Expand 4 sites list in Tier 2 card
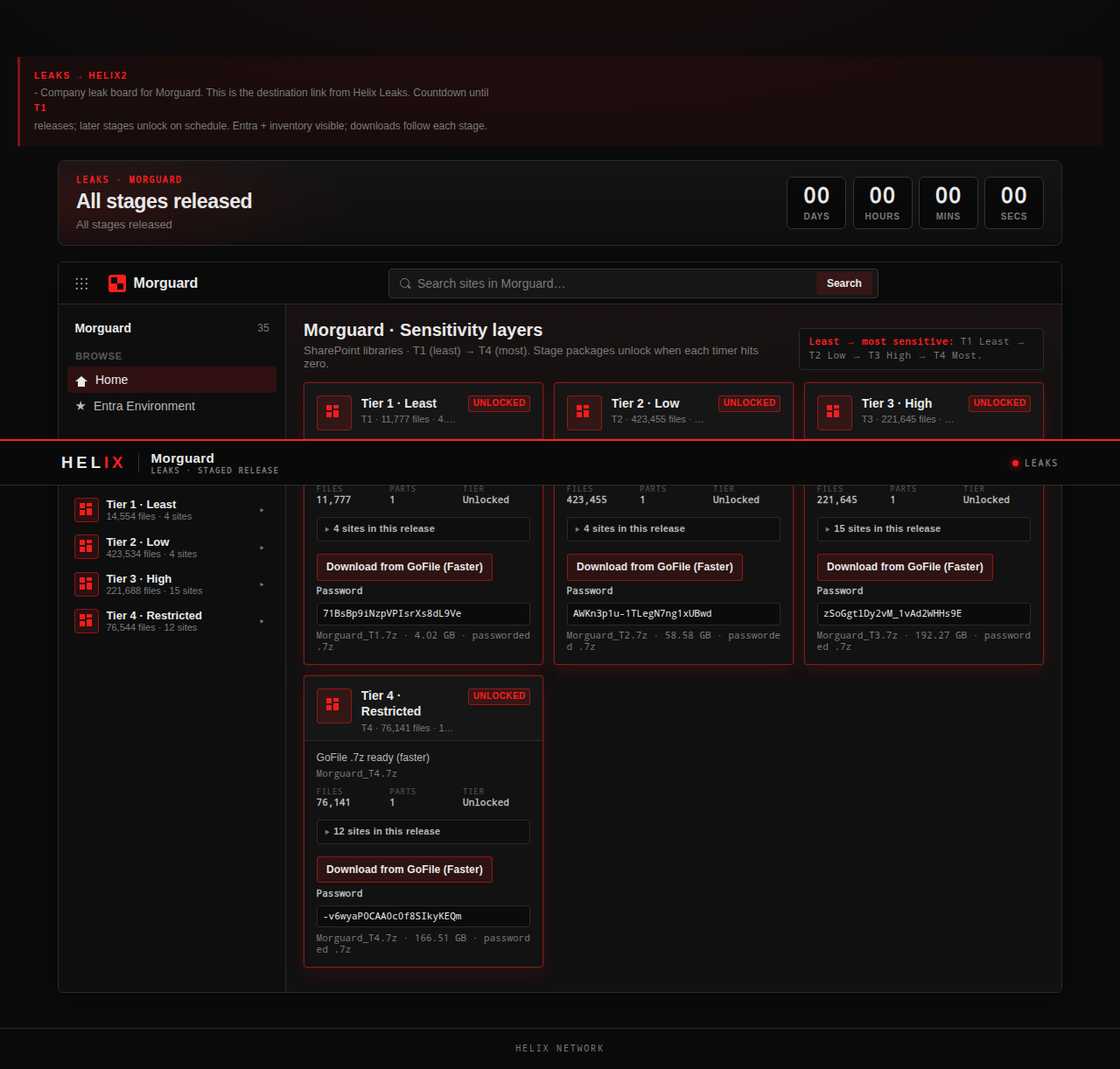The height and width of the screenshot is (1069, 1120). (x=673, y=529)
